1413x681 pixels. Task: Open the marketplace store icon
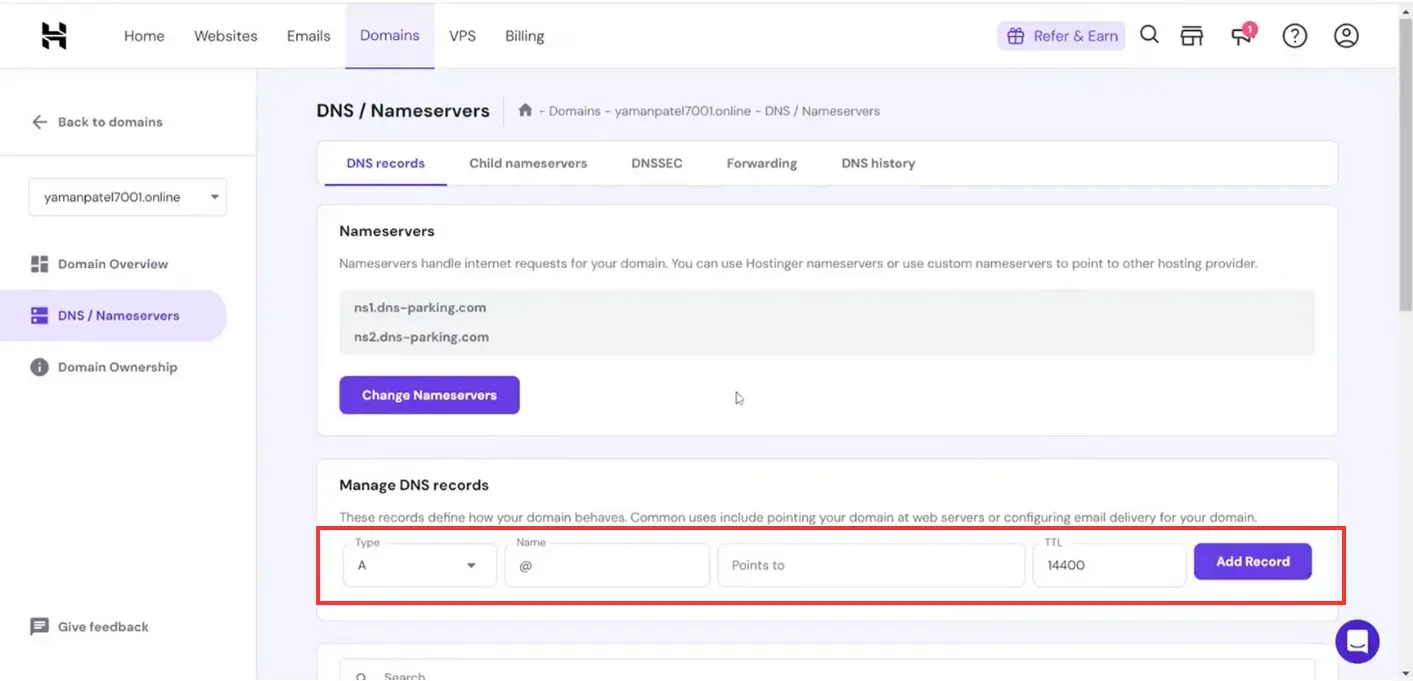1192,36
